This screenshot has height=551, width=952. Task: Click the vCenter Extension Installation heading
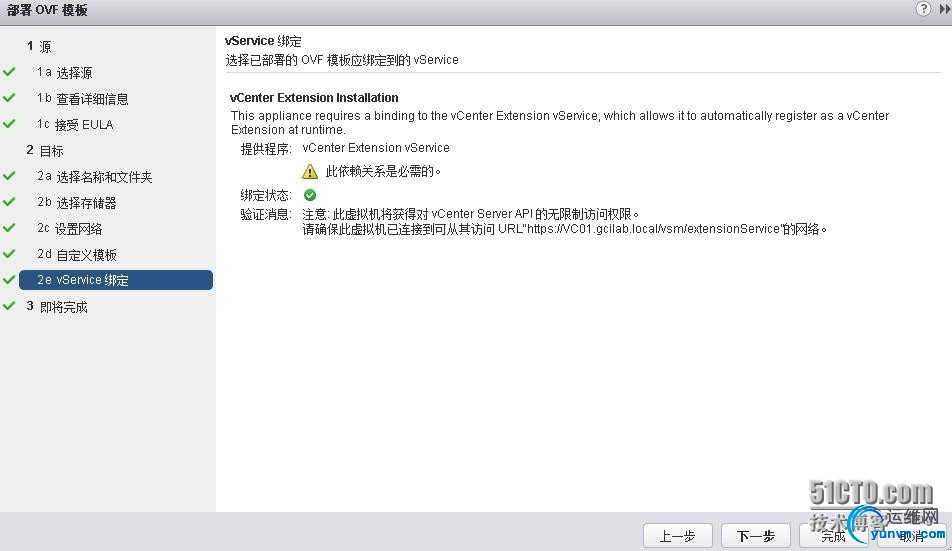[x=314, y=98]
